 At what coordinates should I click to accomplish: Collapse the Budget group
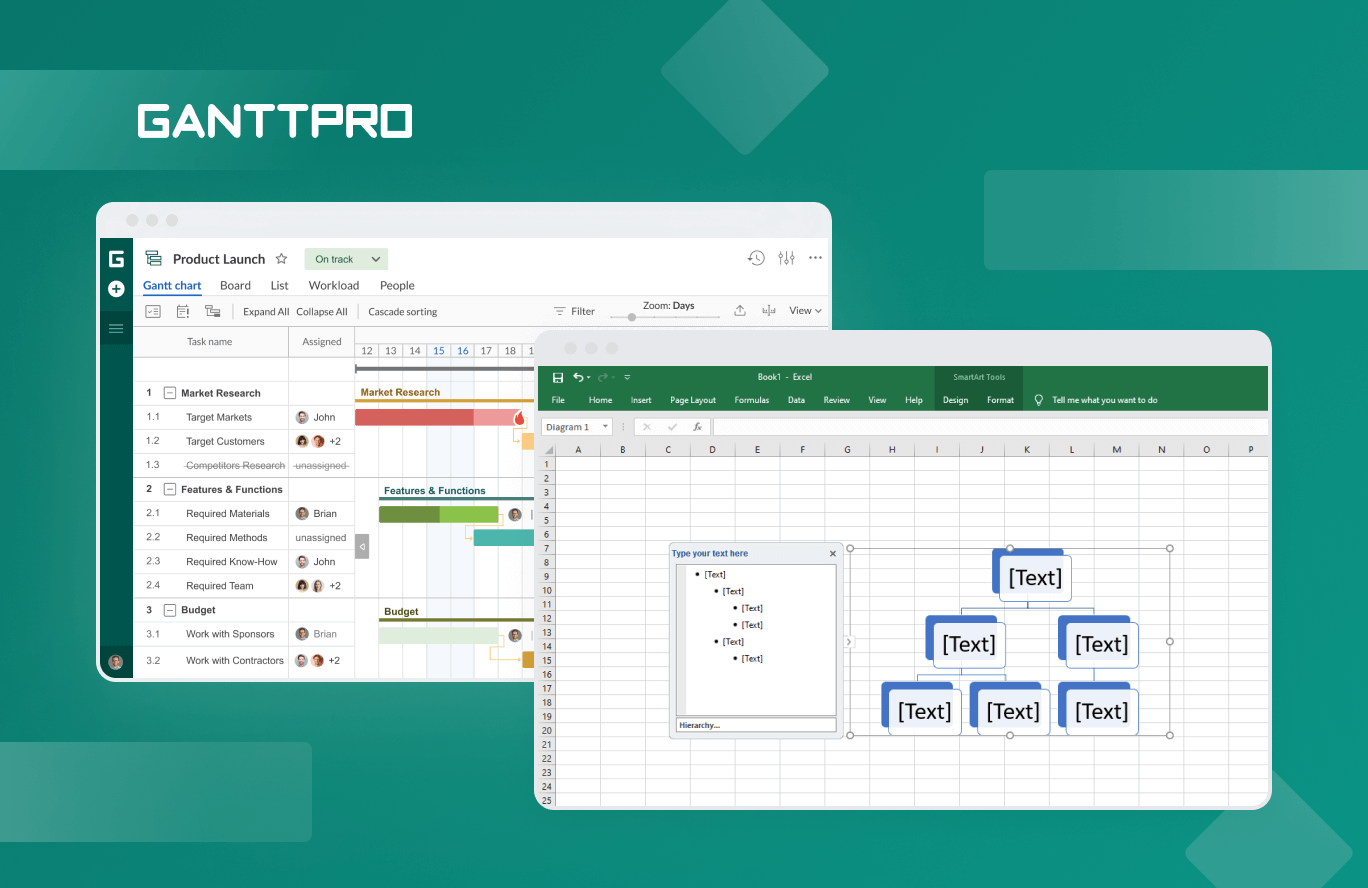click(169, 610)
